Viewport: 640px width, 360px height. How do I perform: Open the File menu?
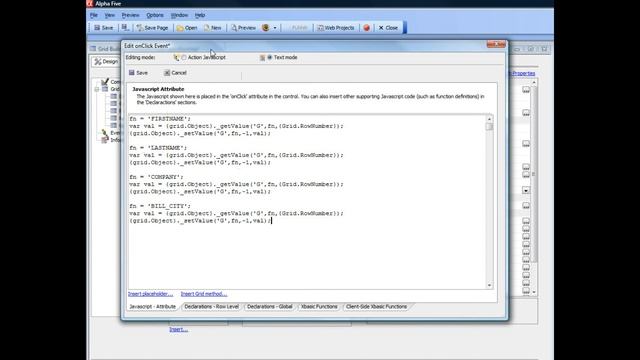[94, 15]
